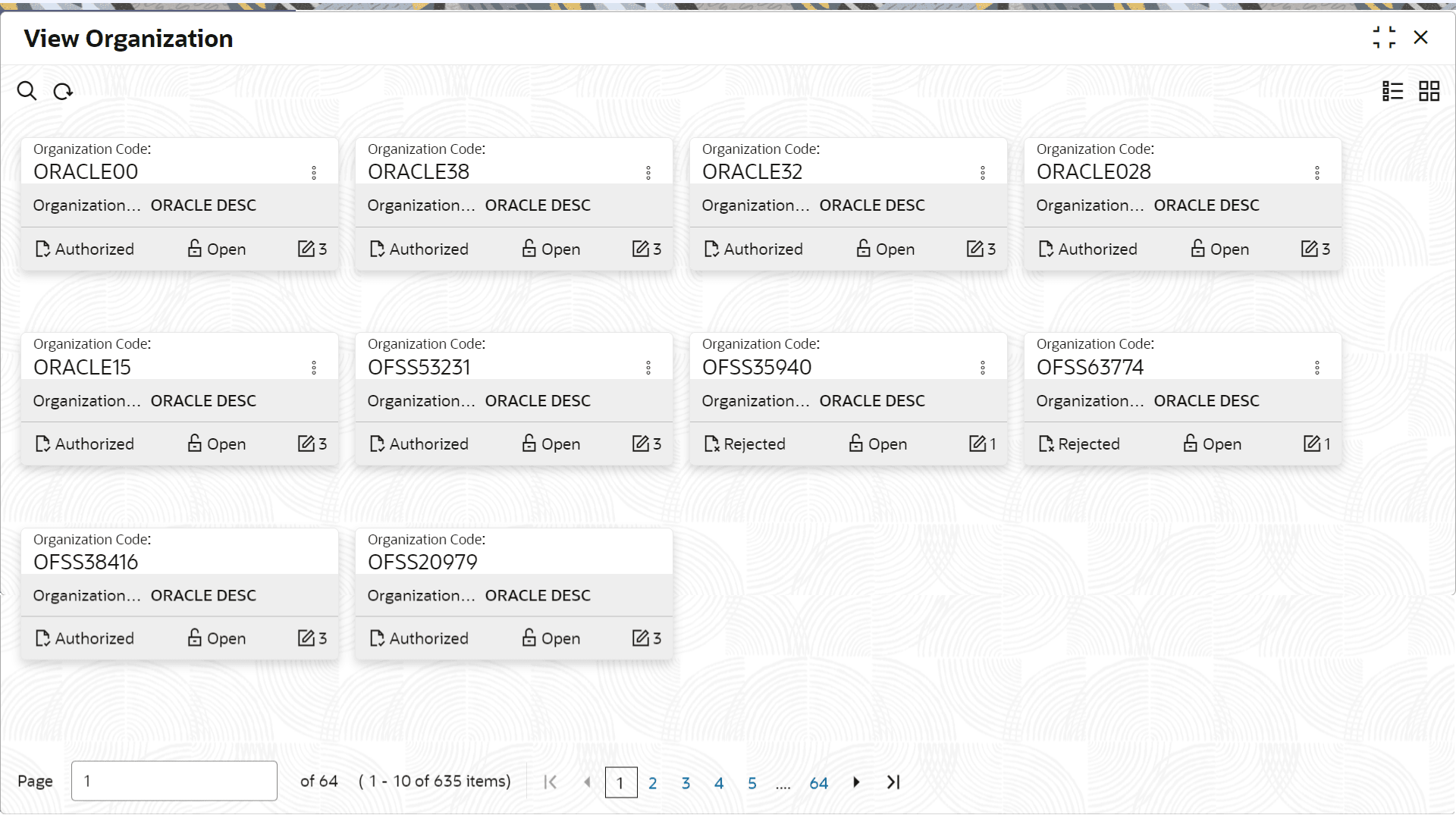Click Open lock icon on OFSS38416 card
Image resolution: width=1456 pixels, height=815 pixels.
coord(195,638)
